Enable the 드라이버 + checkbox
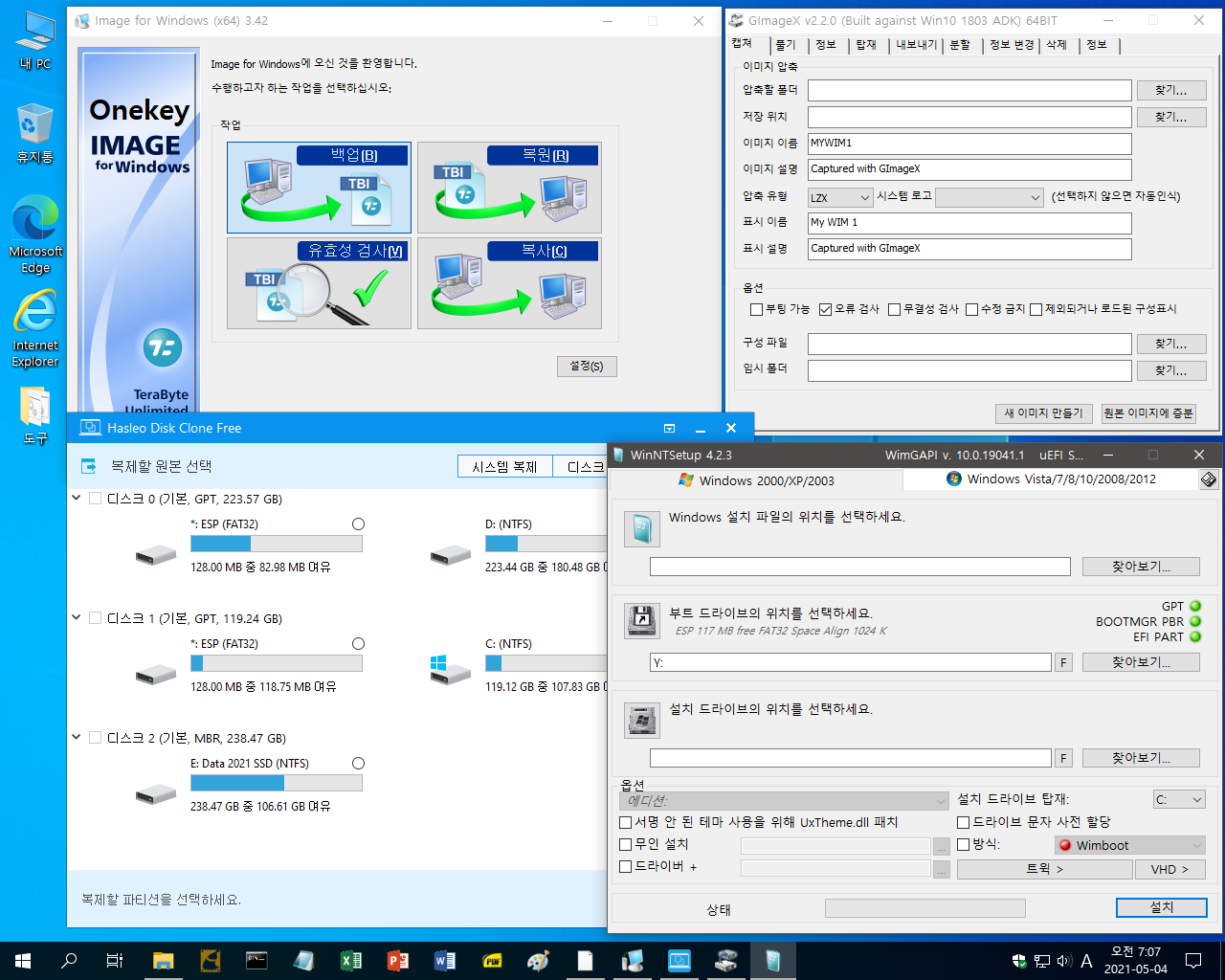Screen dimensions: 1225x980 click(625, 866)
